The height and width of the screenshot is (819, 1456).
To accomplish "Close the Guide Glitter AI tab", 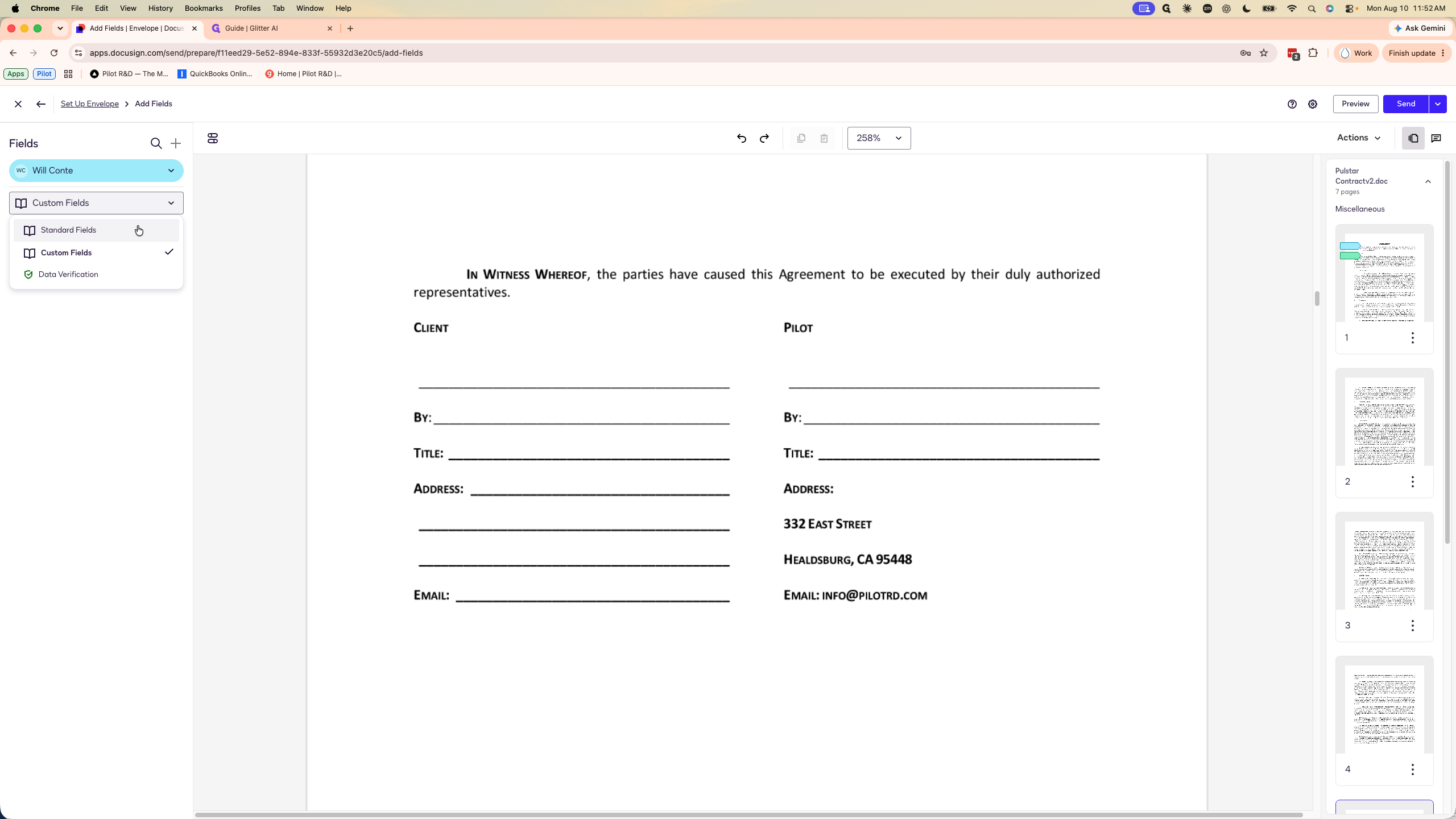I will pyautogui.click(x=330, y=28).
